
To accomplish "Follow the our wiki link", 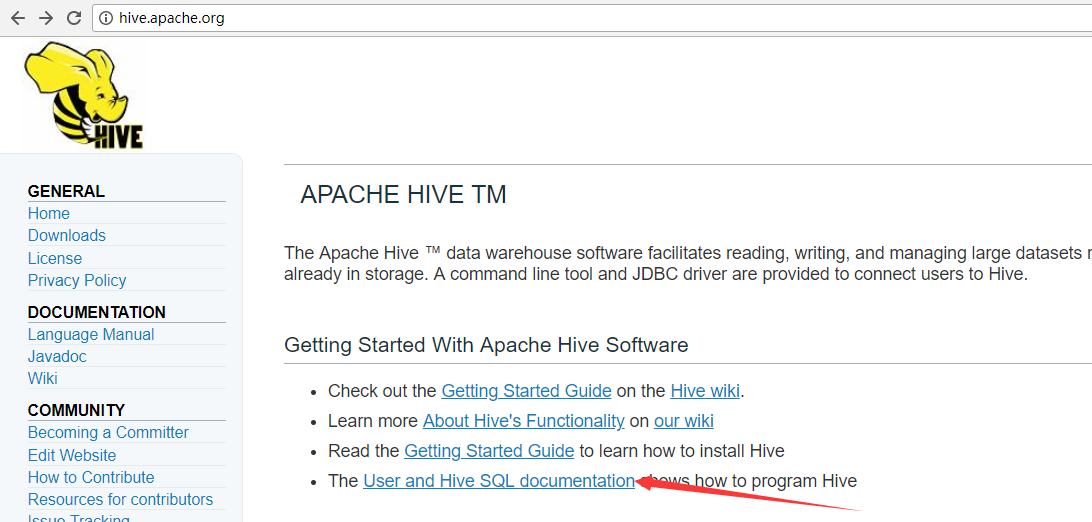I will (684, 421).
